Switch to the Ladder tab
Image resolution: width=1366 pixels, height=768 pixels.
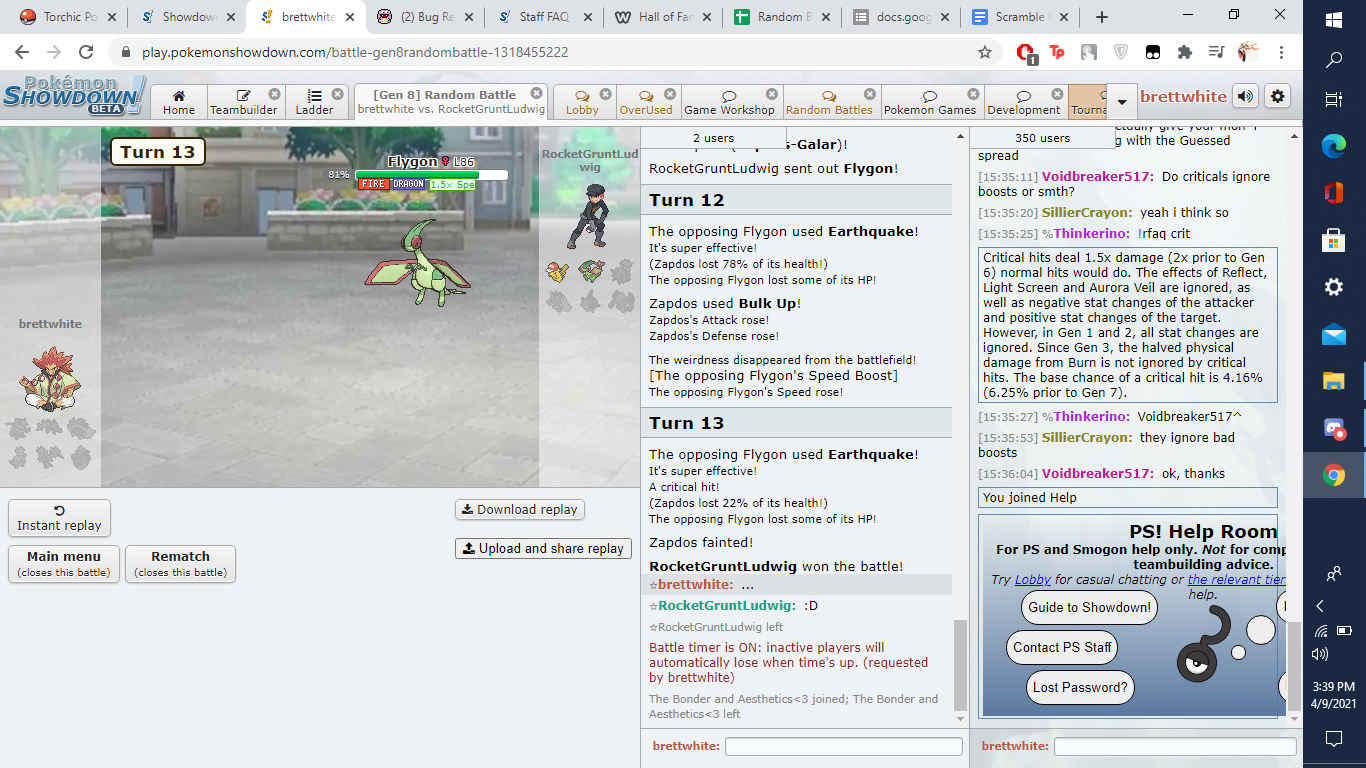click(x=315, y=102)
